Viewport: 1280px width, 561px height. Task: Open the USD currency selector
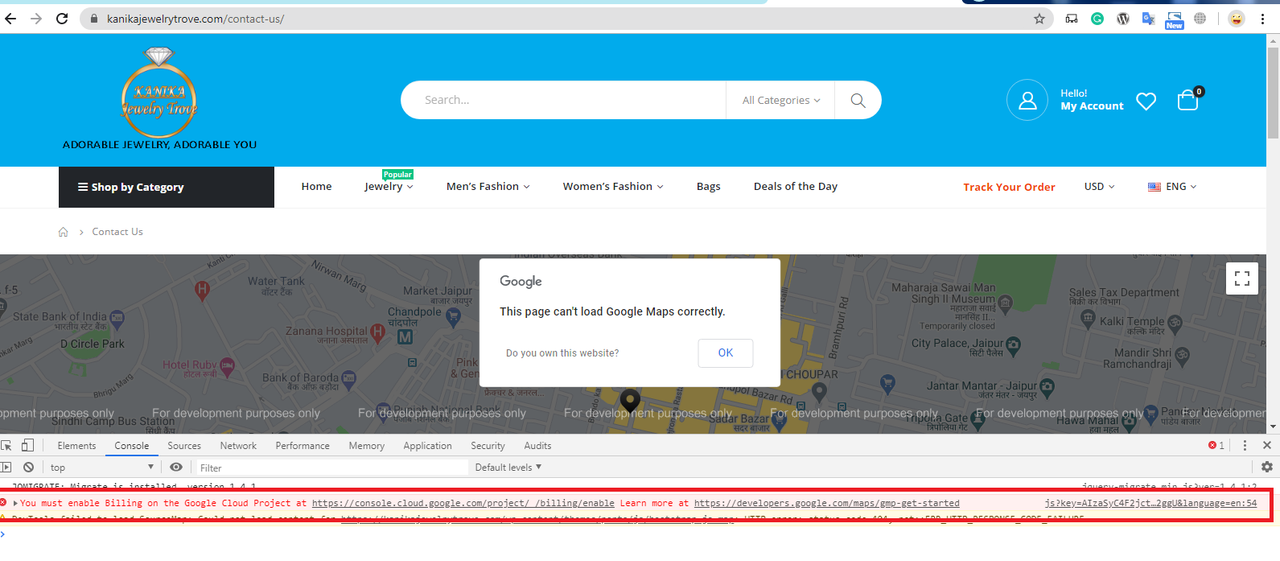click(x=1099, y=186)
